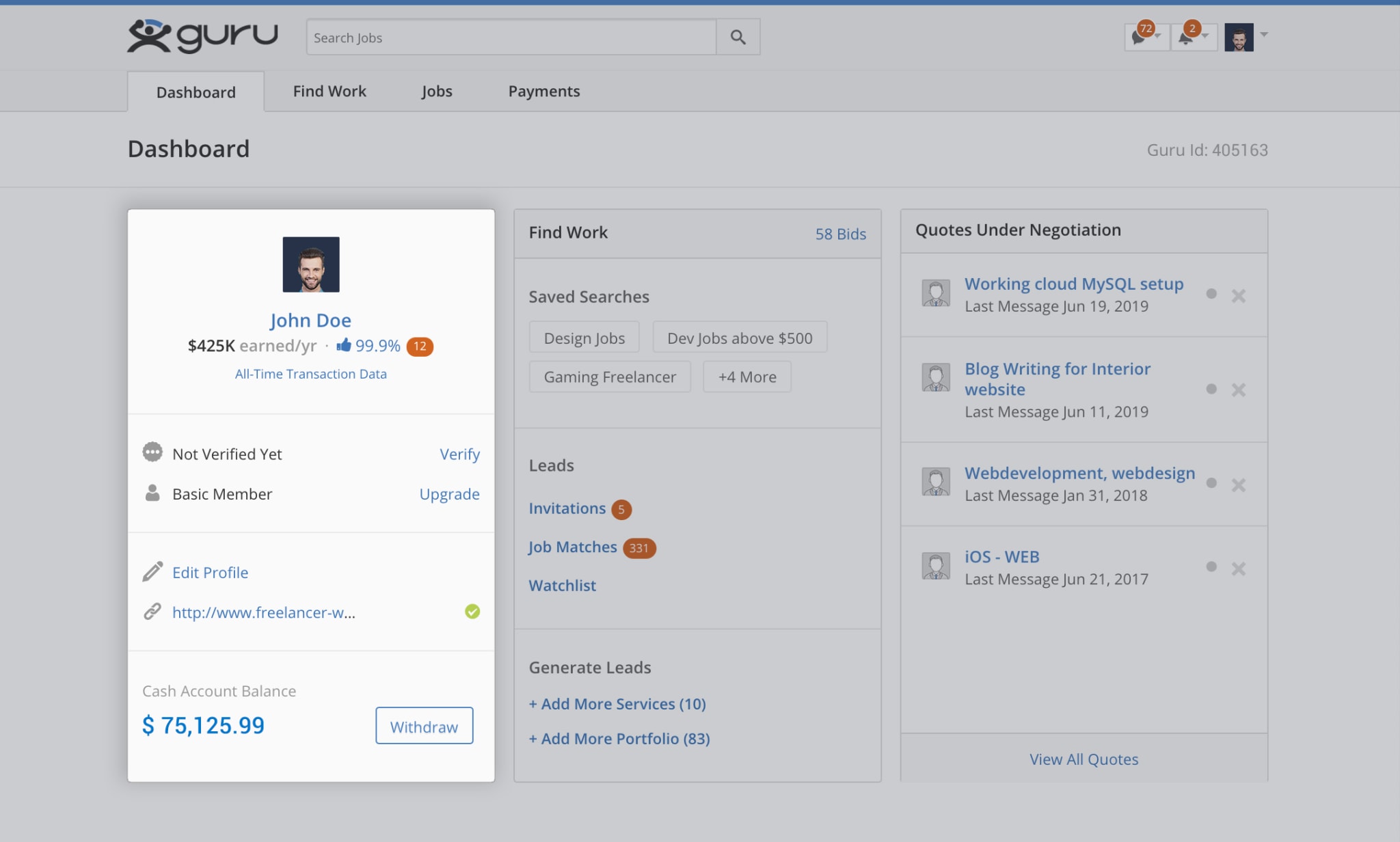Click the pencil edit icon
The image size is (1400, 842).
pos(152,571)
